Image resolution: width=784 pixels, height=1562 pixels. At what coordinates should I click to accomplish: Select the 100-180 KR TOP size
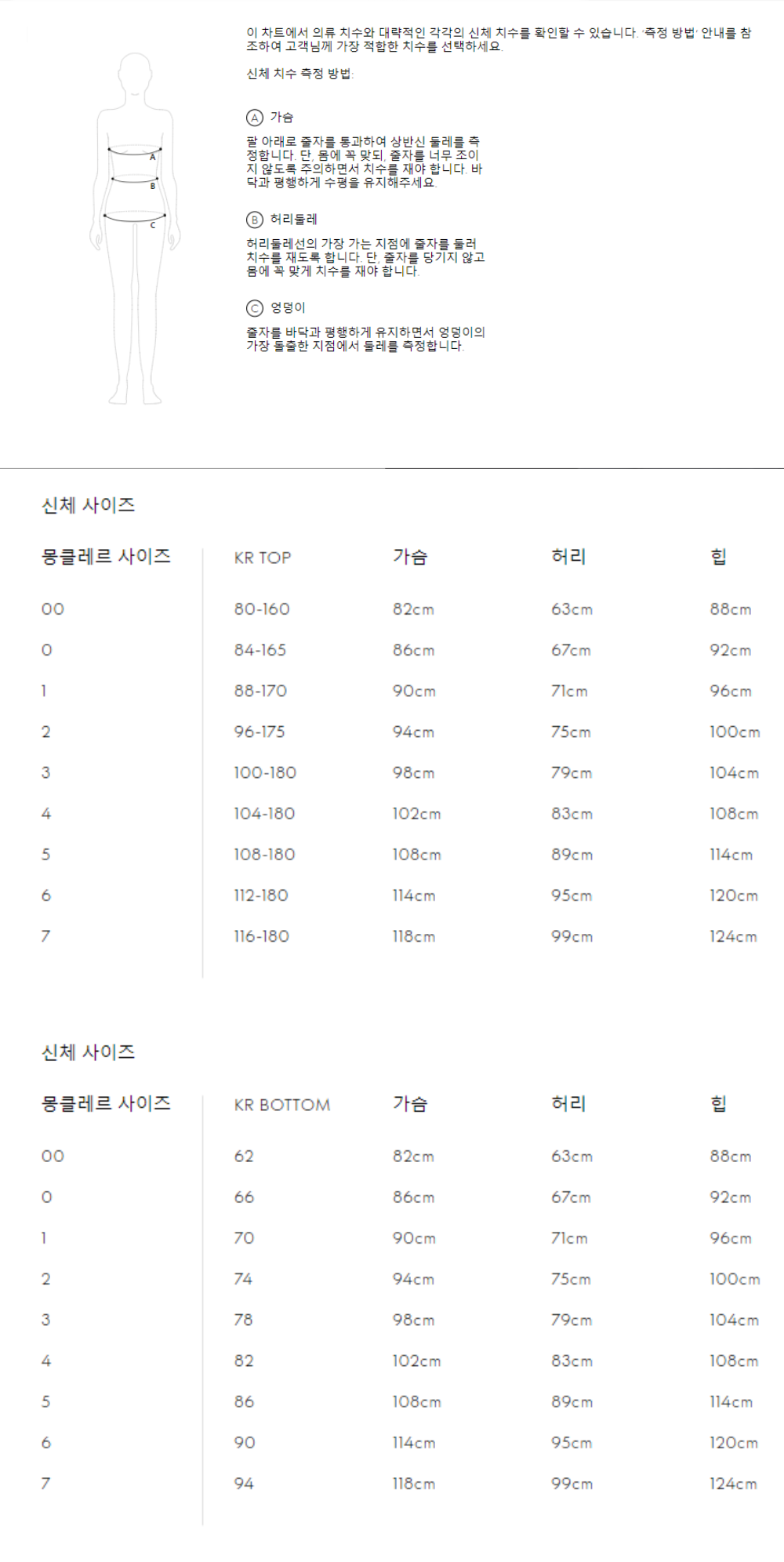pyautogui.click(x=265, y=772)
